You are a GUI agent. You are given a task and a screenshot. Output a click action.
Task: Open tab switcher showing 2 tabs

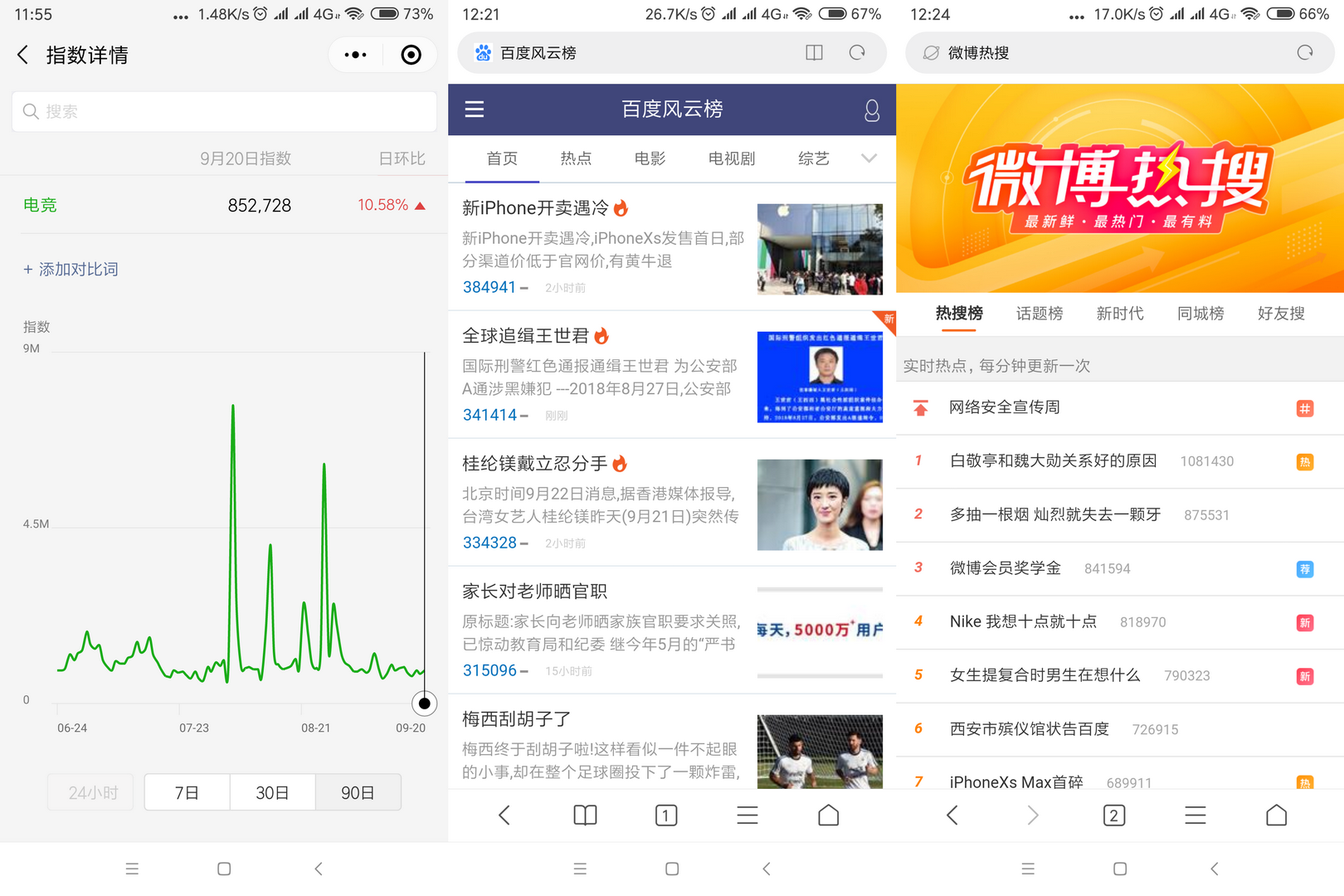coord(1114,816)
